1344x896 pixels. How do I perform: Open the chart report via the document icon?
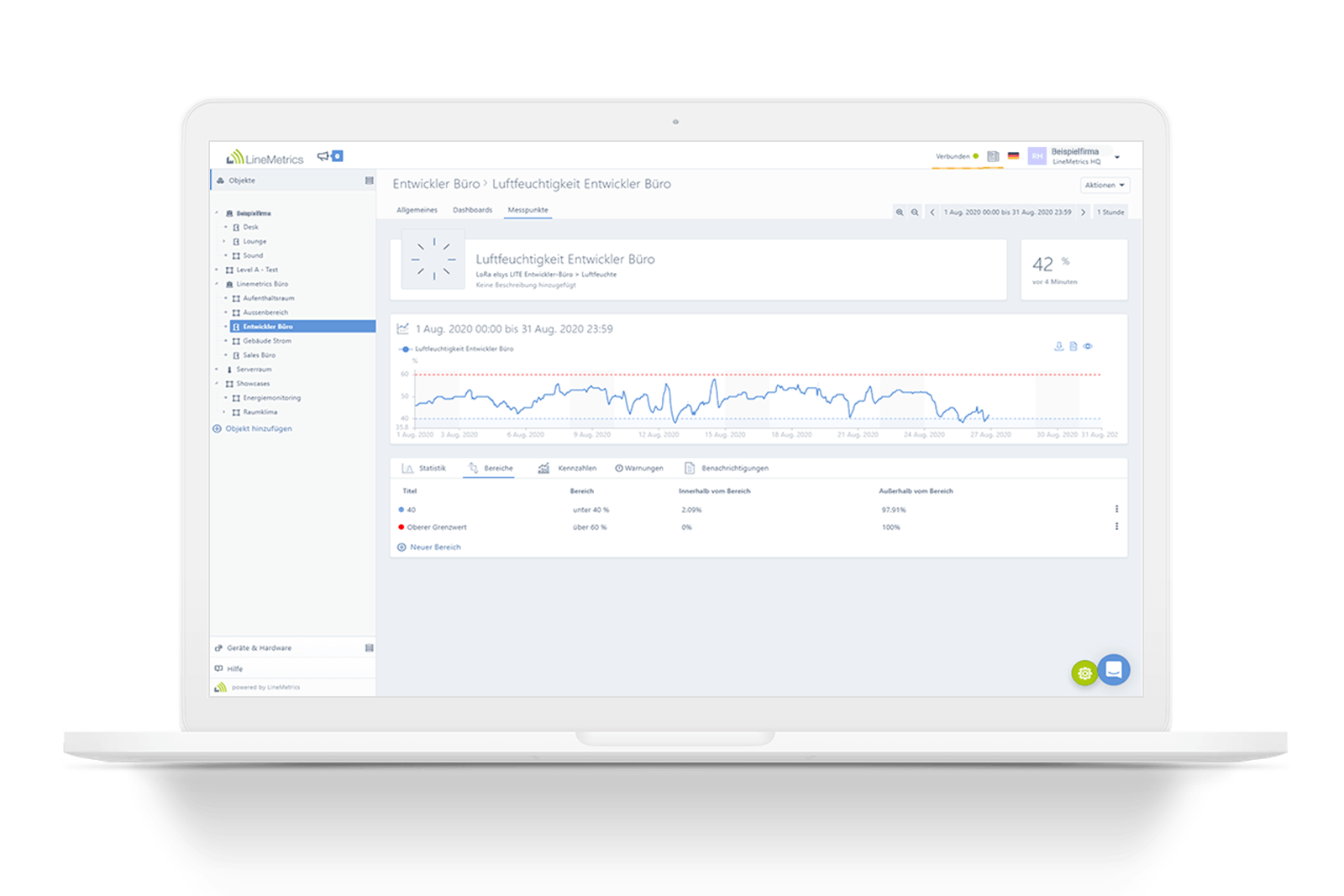(x=1074, y=346)
